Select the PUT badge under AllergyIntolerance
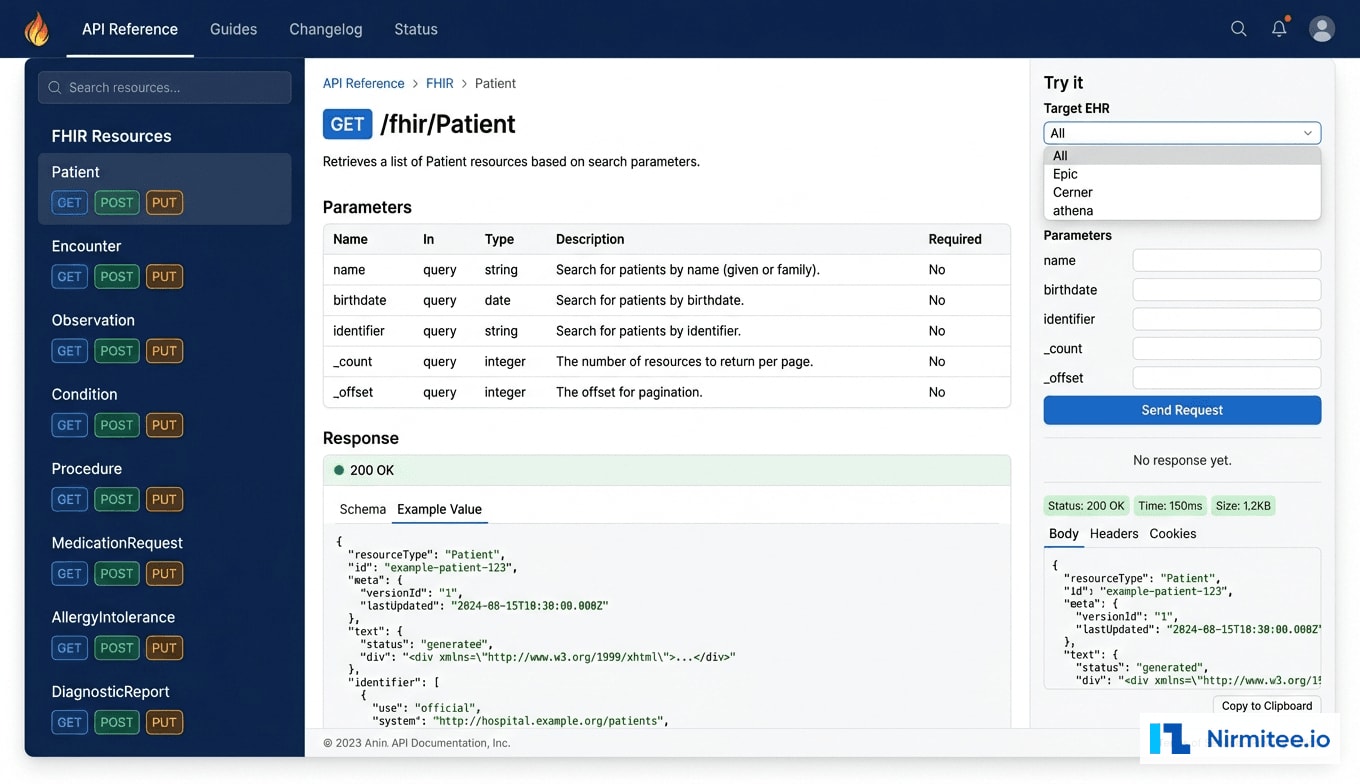Image resolution: width=1360 pixels, height=784 pixels. (166, 647)
